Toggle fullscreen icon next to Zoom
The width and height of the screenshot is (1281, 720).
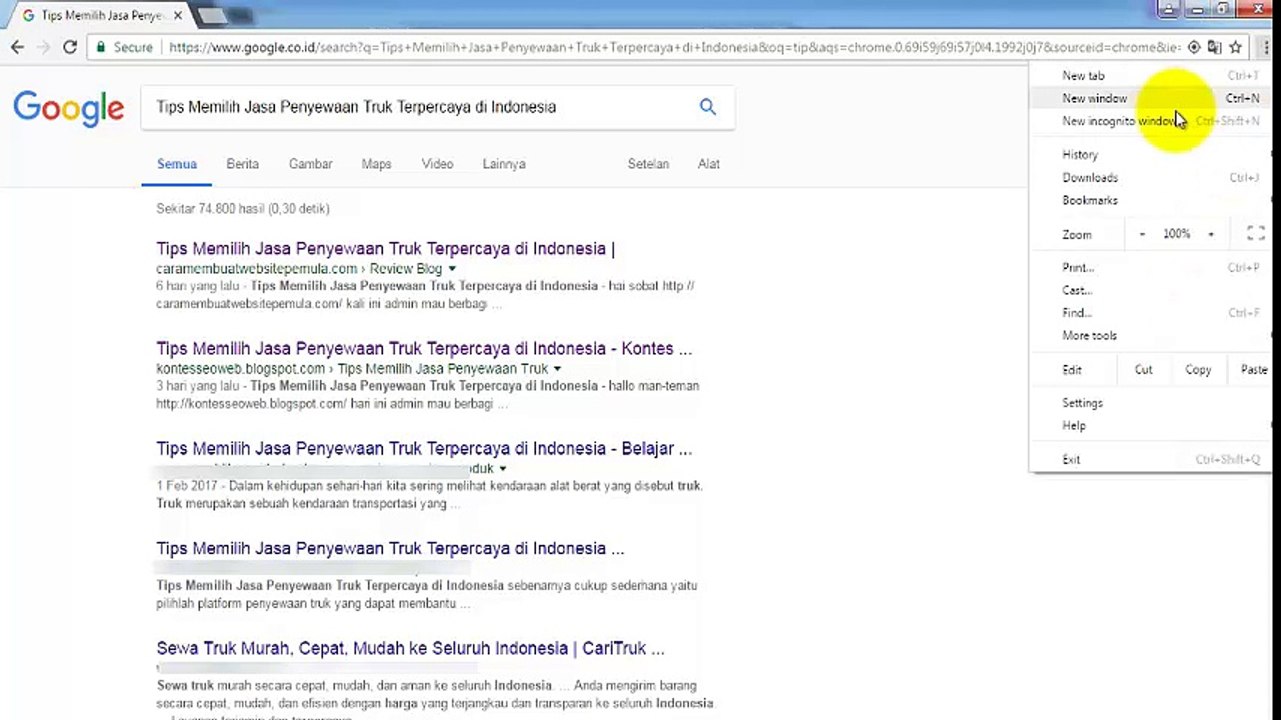[x=1256, y=234]
